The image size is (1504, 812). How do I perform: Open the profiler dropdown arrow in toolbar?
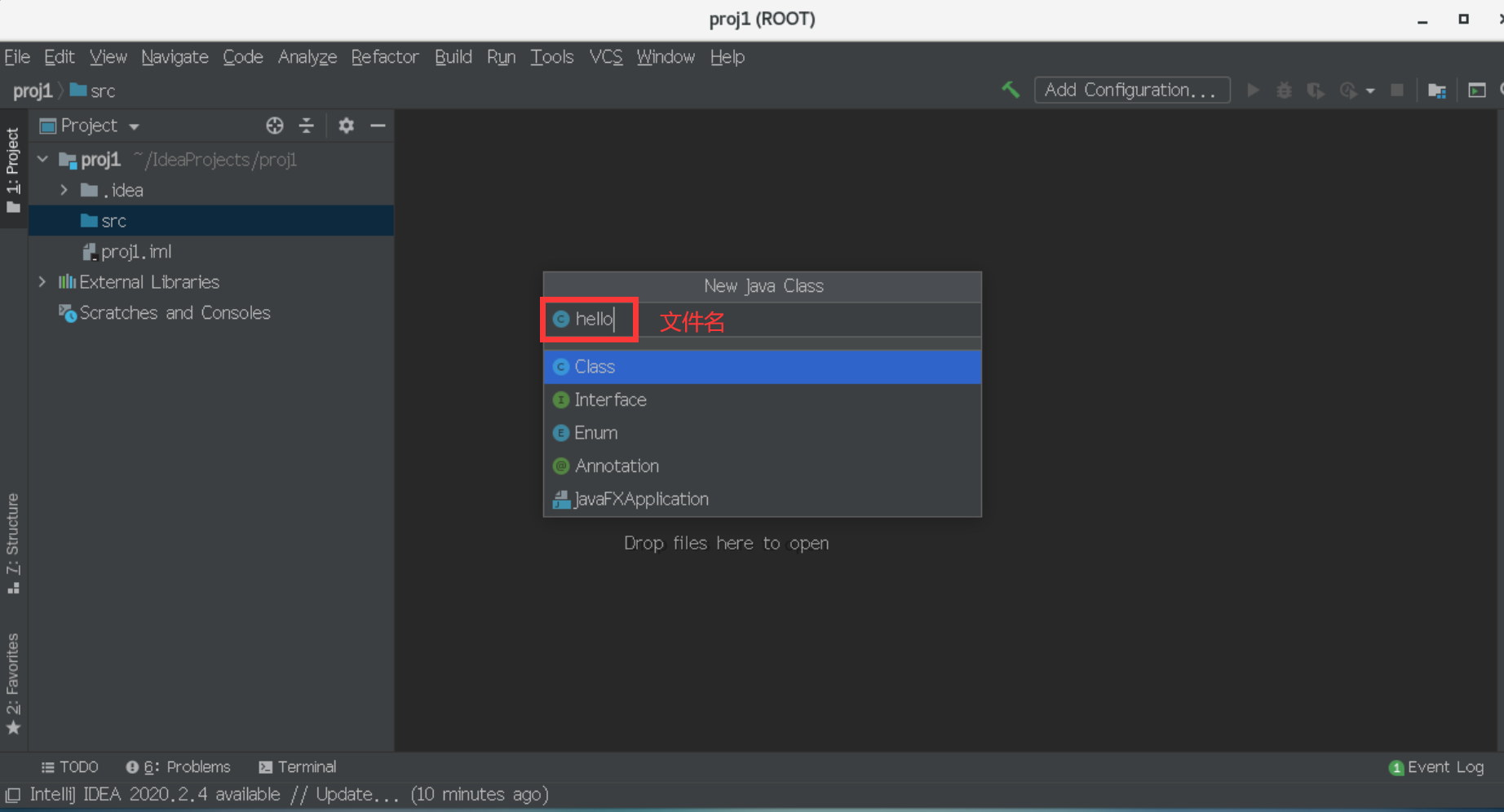tap(1370, 90)
